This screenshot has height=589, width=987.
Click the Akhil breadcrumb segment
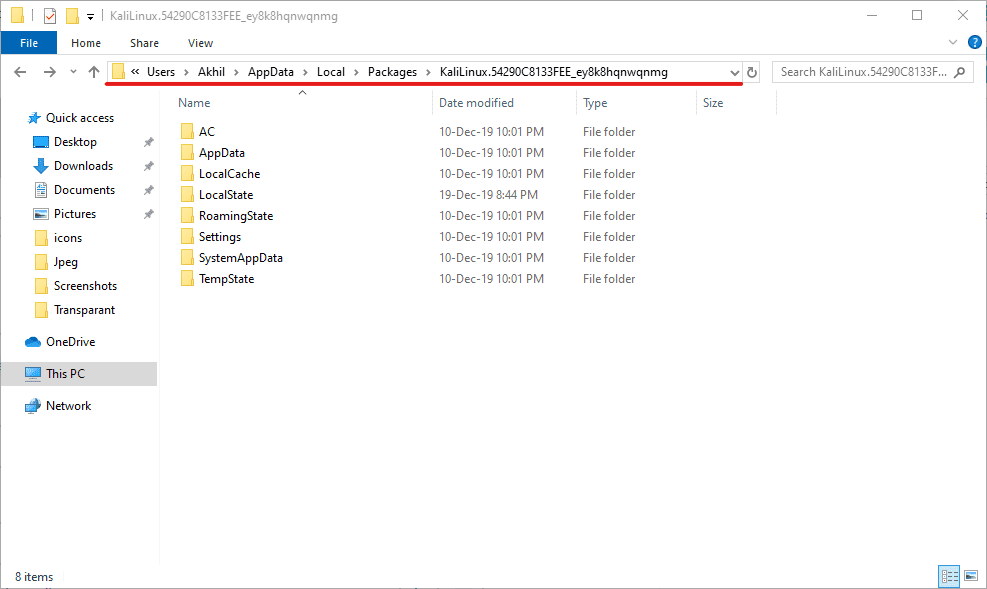tap(212, 72)
